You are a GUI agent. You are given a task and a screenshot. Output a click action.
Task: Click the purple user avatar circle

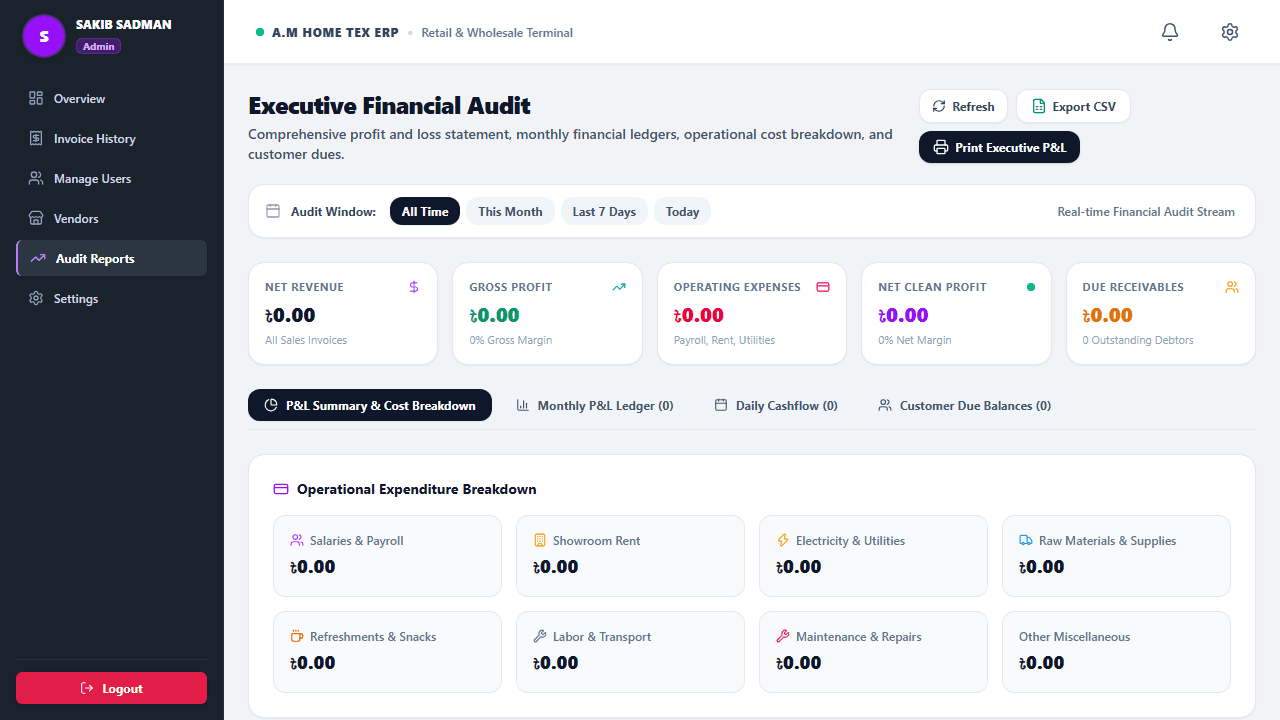click(x=44, y=36)
